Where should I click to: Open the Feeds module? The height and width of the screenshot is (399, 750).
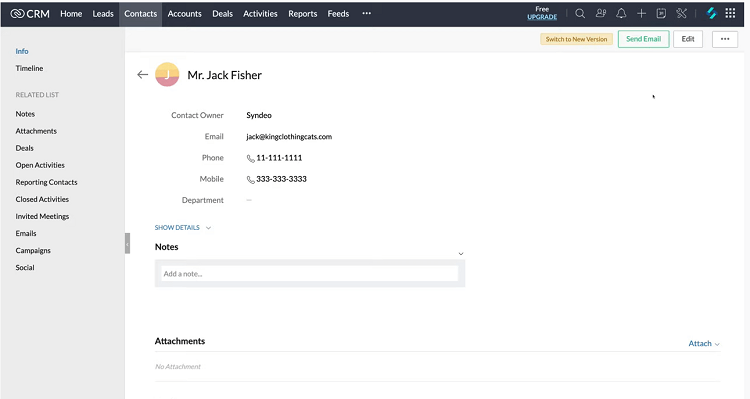click(x=338, y=14)
